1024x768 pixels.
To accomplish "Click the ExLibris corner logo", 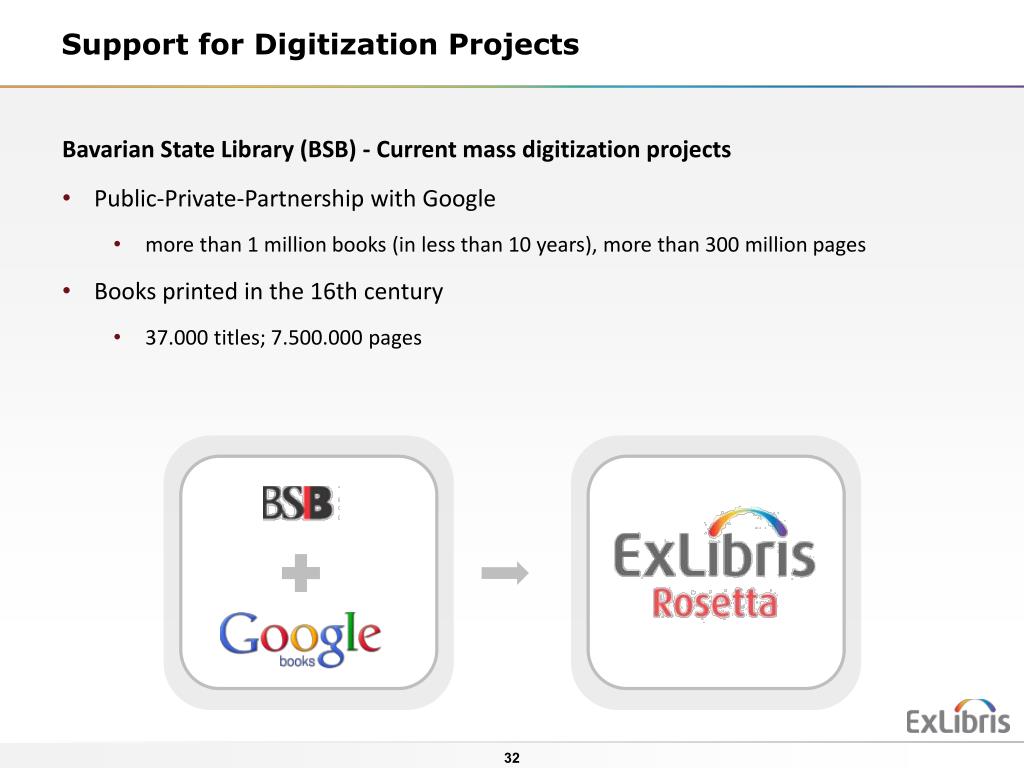I will click(x=957, y=716).
